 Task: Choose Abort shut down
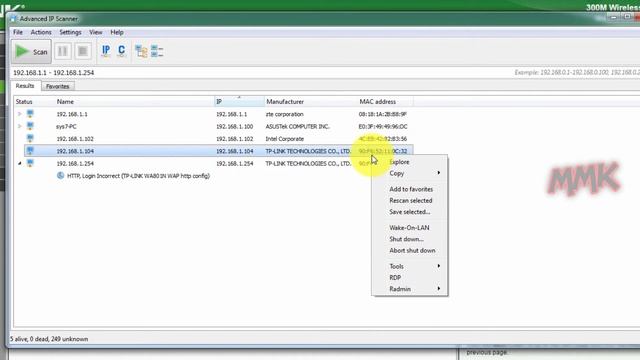pyautogui.click(x=410, y=251)
